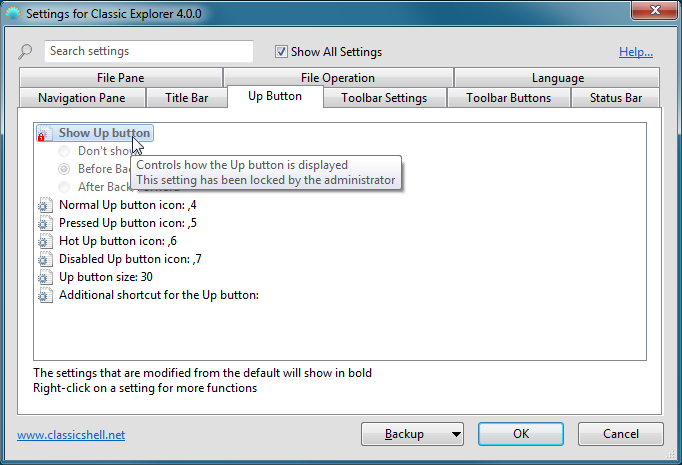Select the After Back radio option
Image resolution: width=682 pixels, height=465 pixels.
[64, 187]
